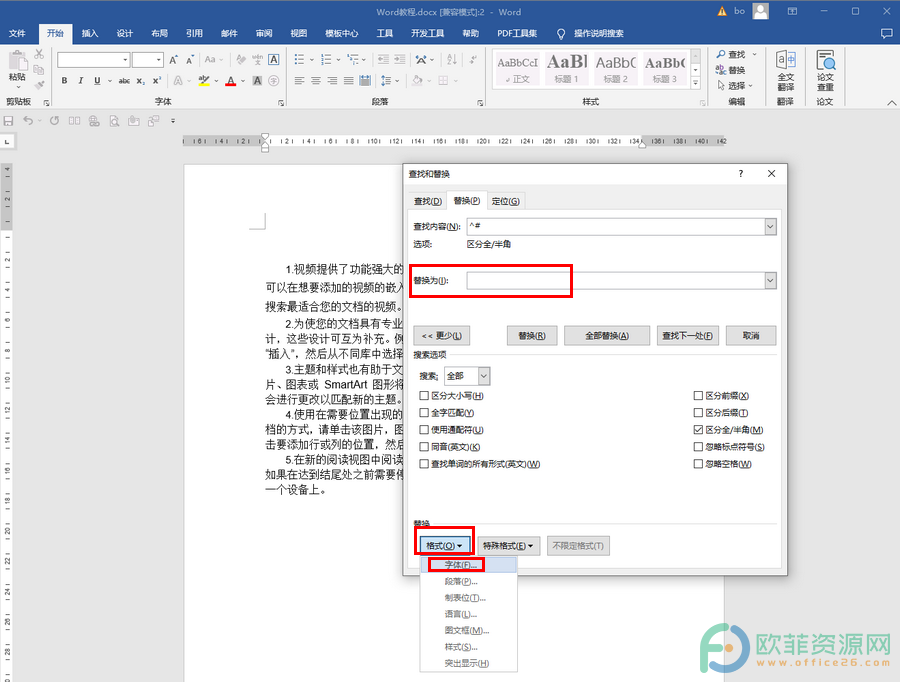The image size is (900, 682).
Task: Toggle Underline formatting icon
Action: [97, 81]
